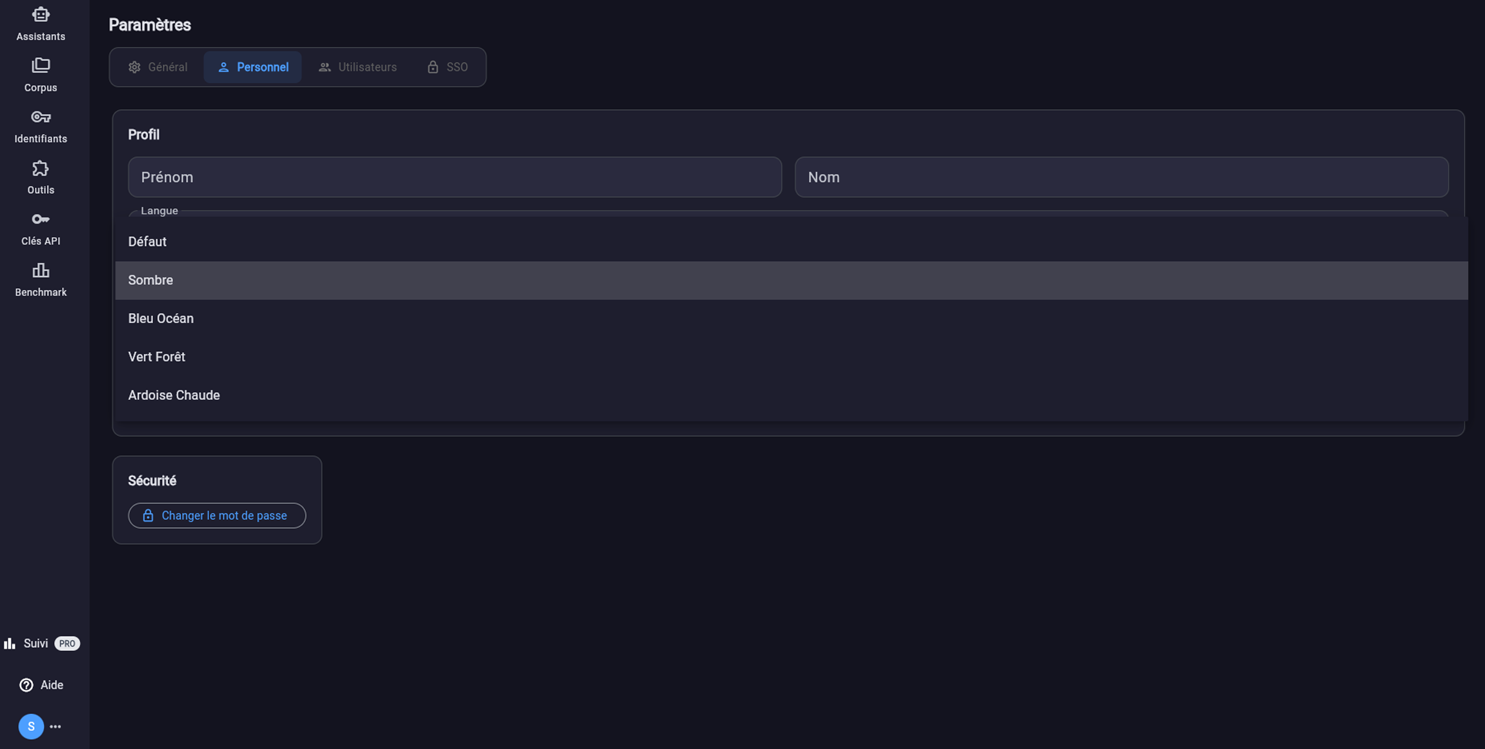Open the Assistants section robot icon
The height and width of the screenshot is (749, 1485).
(x=41, y=14)
